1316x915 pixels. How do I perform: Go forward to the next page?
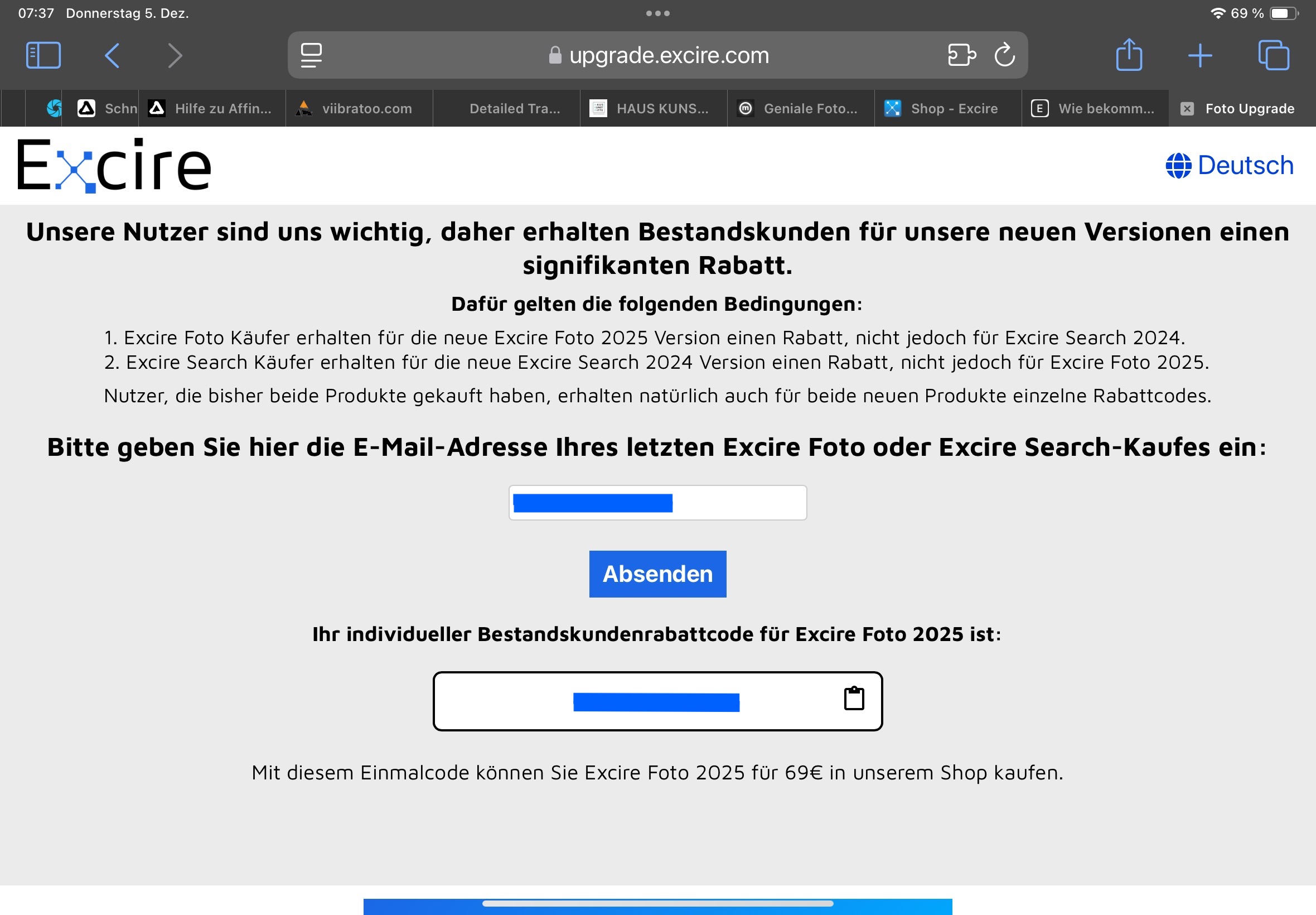175,56
